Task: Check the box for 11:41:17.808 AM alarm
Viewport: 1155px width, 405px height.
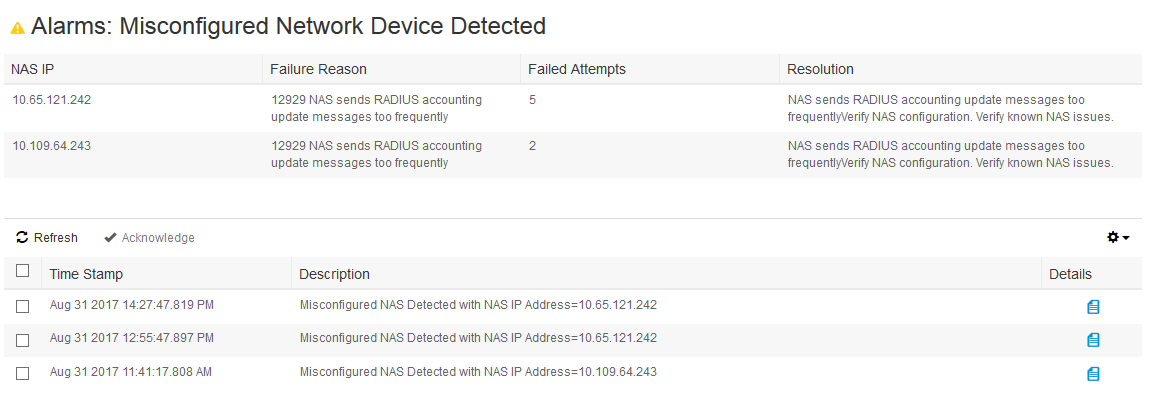Action: 23,373
